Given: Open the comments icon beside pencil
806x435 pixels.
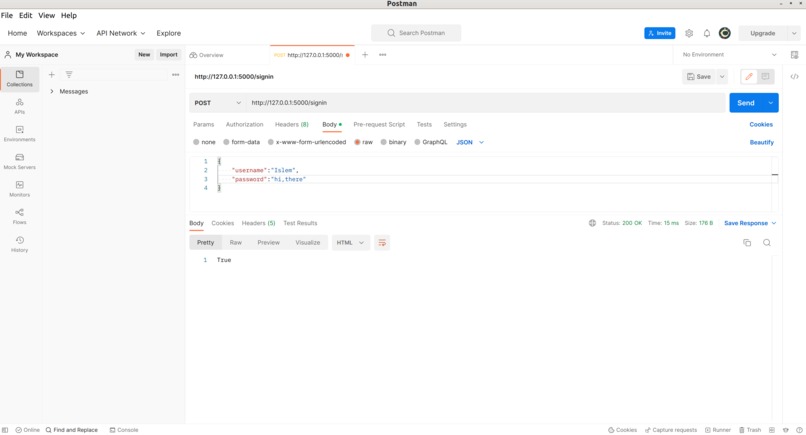Looking at the screenshot, I should (x=765, y=77).
